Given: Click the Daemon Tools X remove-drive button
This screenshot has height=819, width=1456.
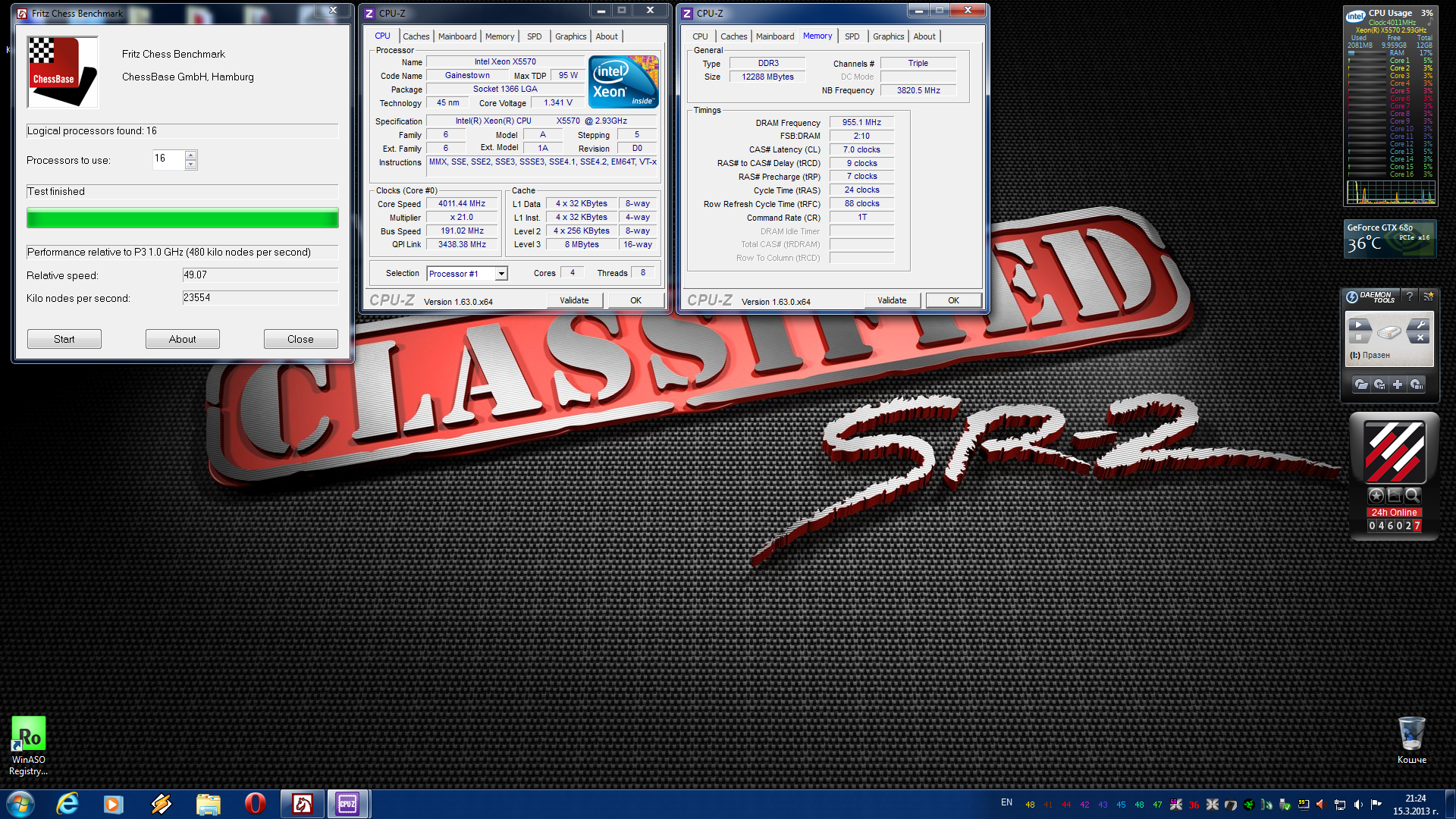Looking at the screenshot, I should (x=1420, y=337).
